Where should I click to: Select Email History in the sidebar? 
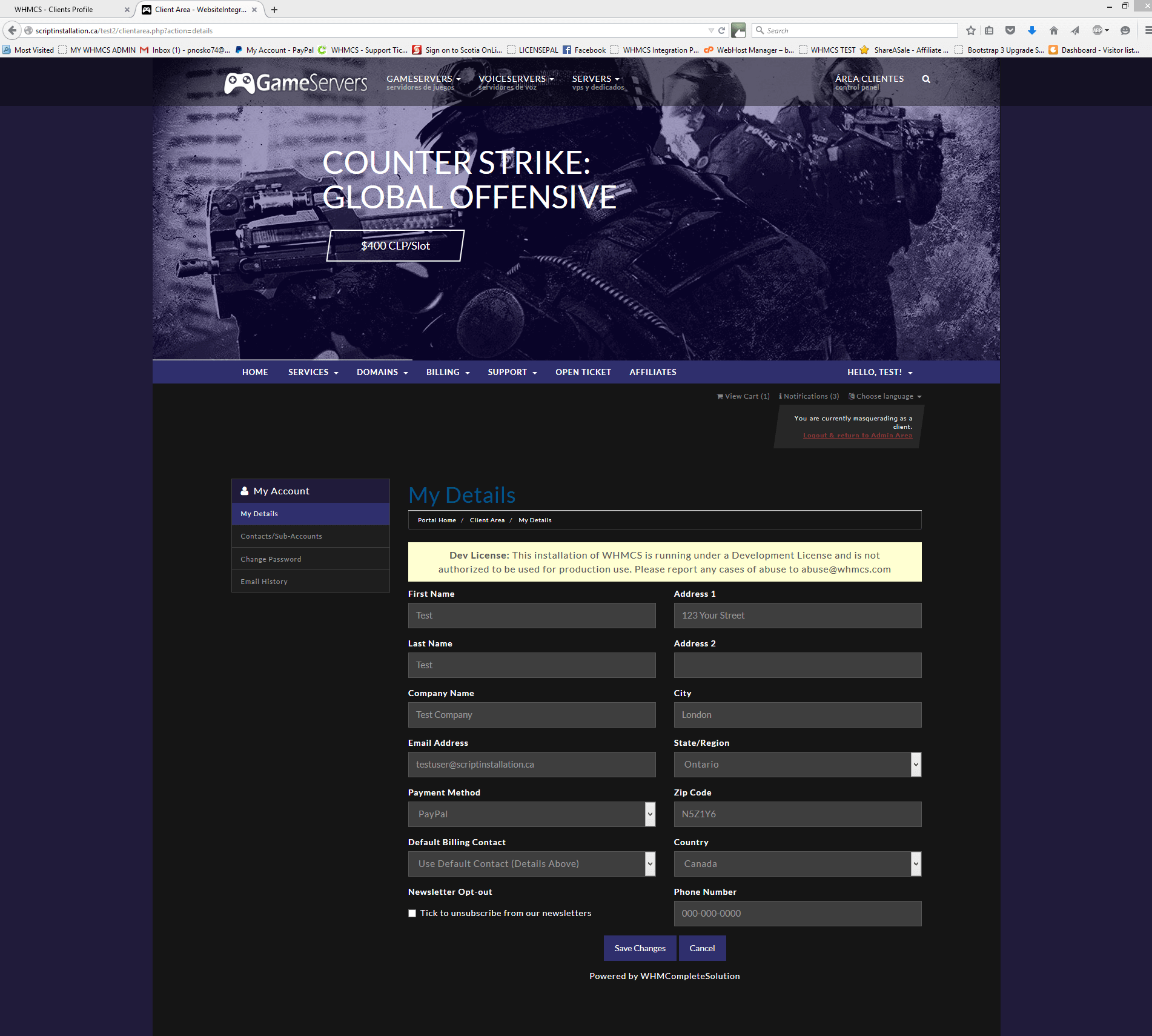point(311,582)
